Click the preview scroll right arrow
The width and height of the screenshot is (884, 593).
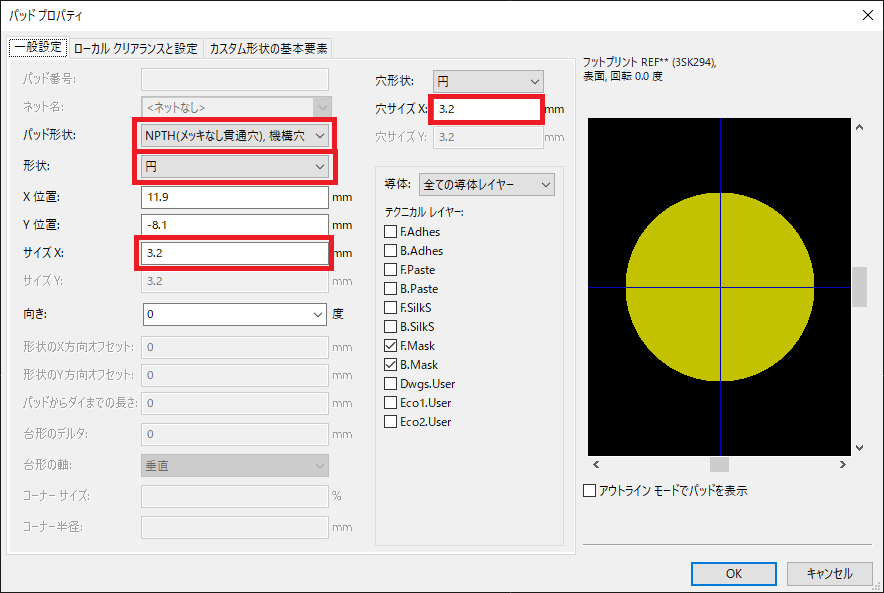(843, 465)
